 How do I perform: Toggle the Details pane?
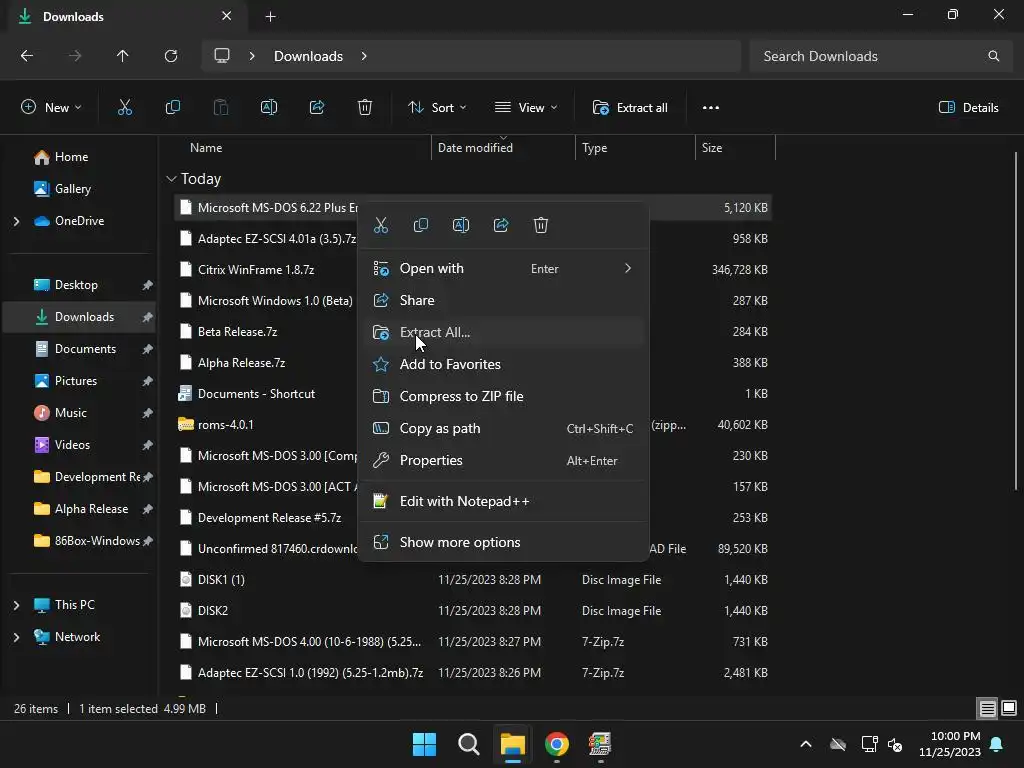click(968, 108)
